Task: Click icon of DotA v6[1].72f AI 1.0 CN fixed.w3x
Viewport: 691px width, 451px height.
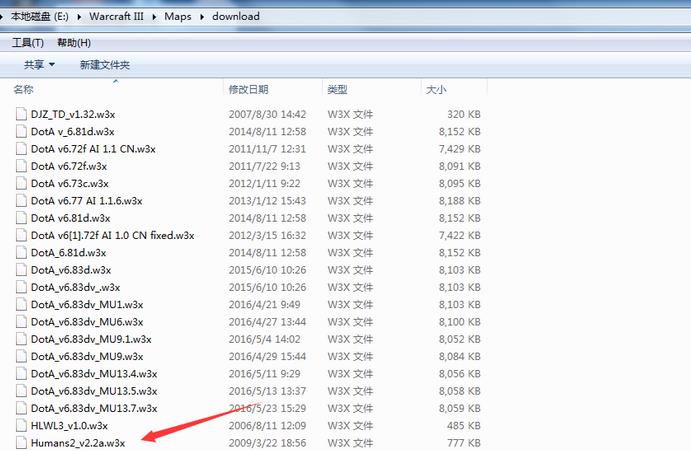Action: [21, 235]
